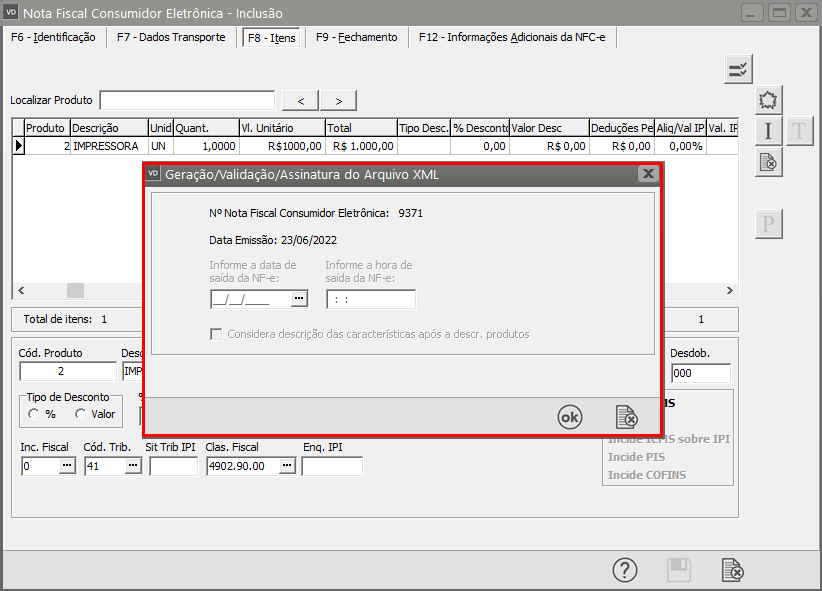The width and height of the screenshot is (822, 591).
Task: Switch to F7 - Dados Transporte tab
Action: [171, 37]
